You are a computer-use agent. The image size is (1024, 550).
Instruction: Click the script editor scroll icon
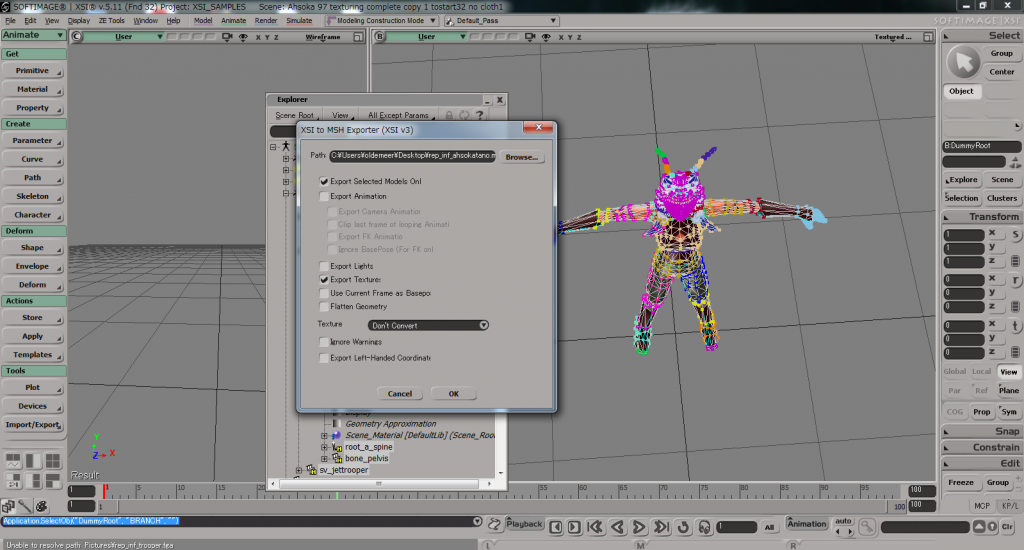pos(494,524)
